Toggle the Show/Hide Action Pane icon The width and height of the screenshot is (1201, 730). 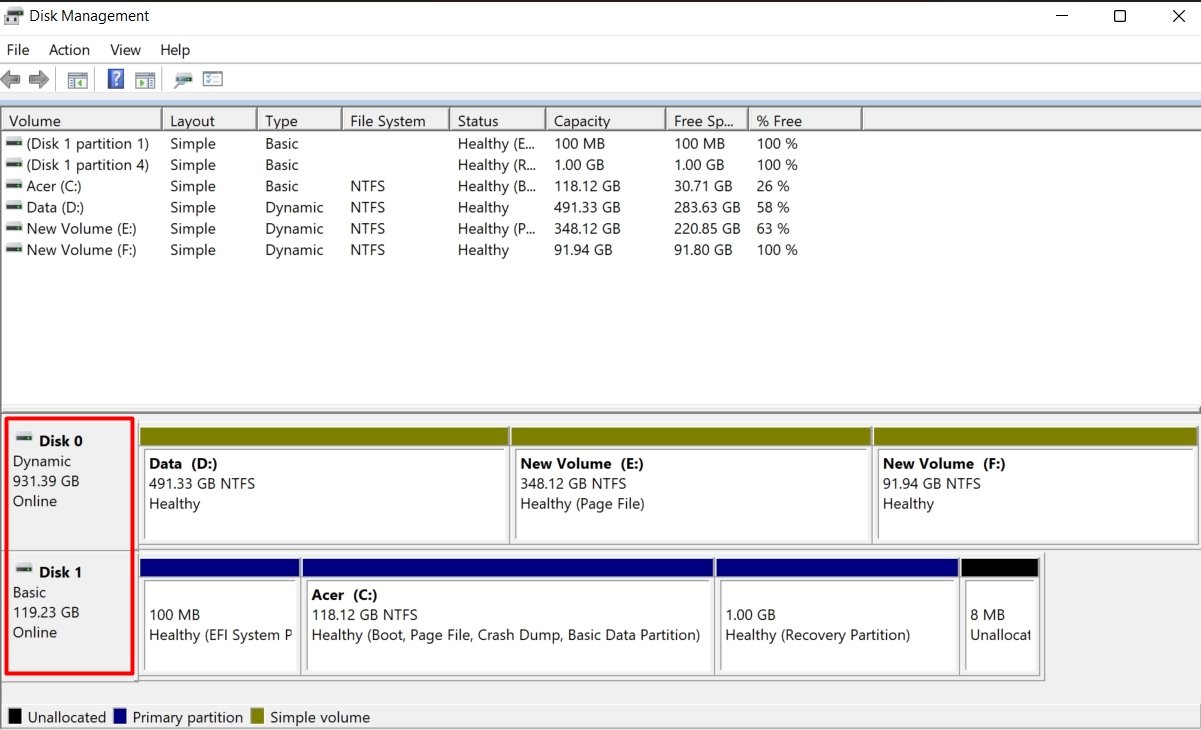145,80
